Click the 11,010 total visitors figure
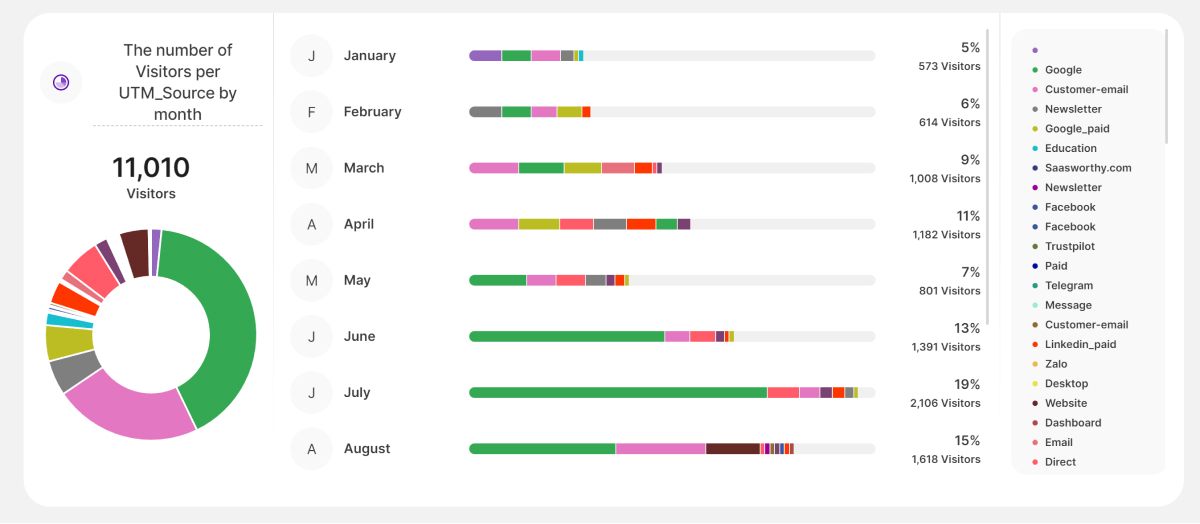1200x524 pixels. 151,168
